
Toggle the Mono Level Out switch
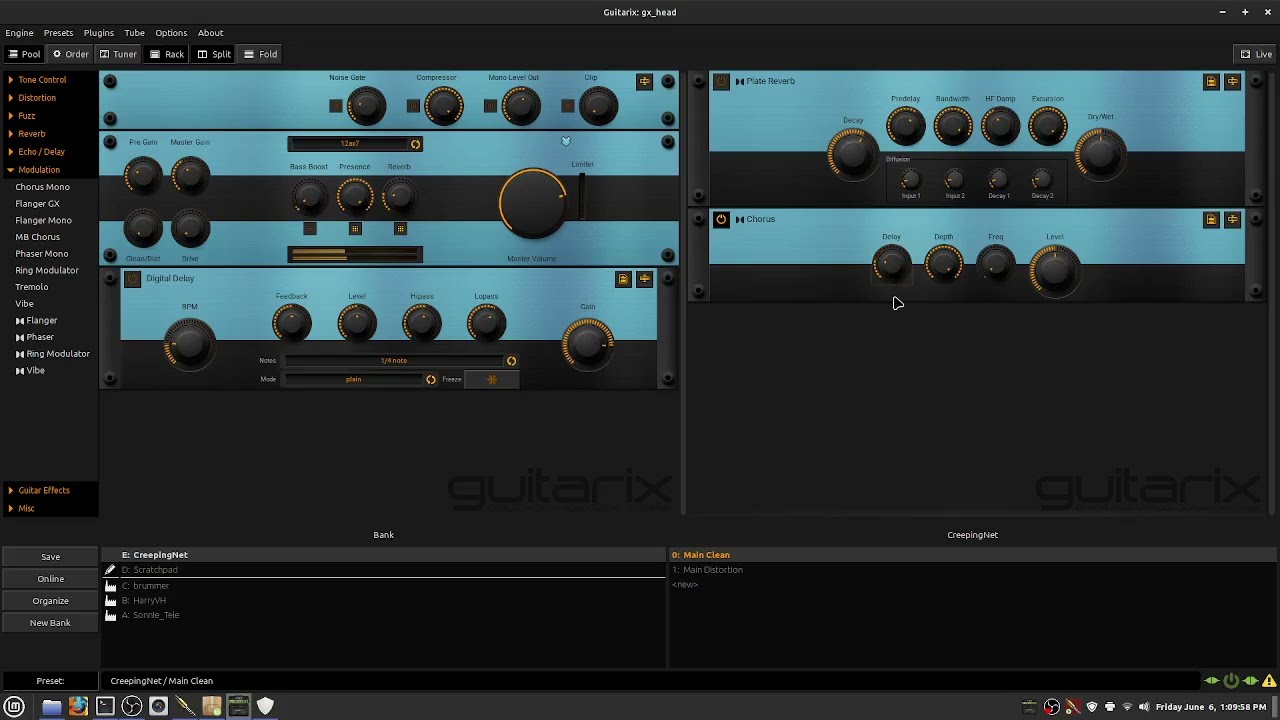490,106
